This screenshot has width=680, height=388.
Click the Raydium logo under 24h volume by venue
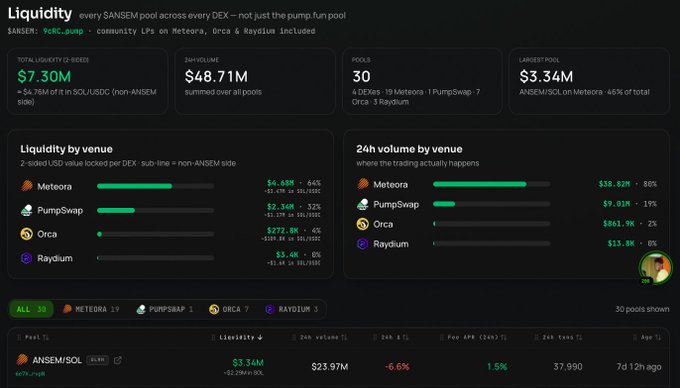pyautogui.click(x=363, y=244)
